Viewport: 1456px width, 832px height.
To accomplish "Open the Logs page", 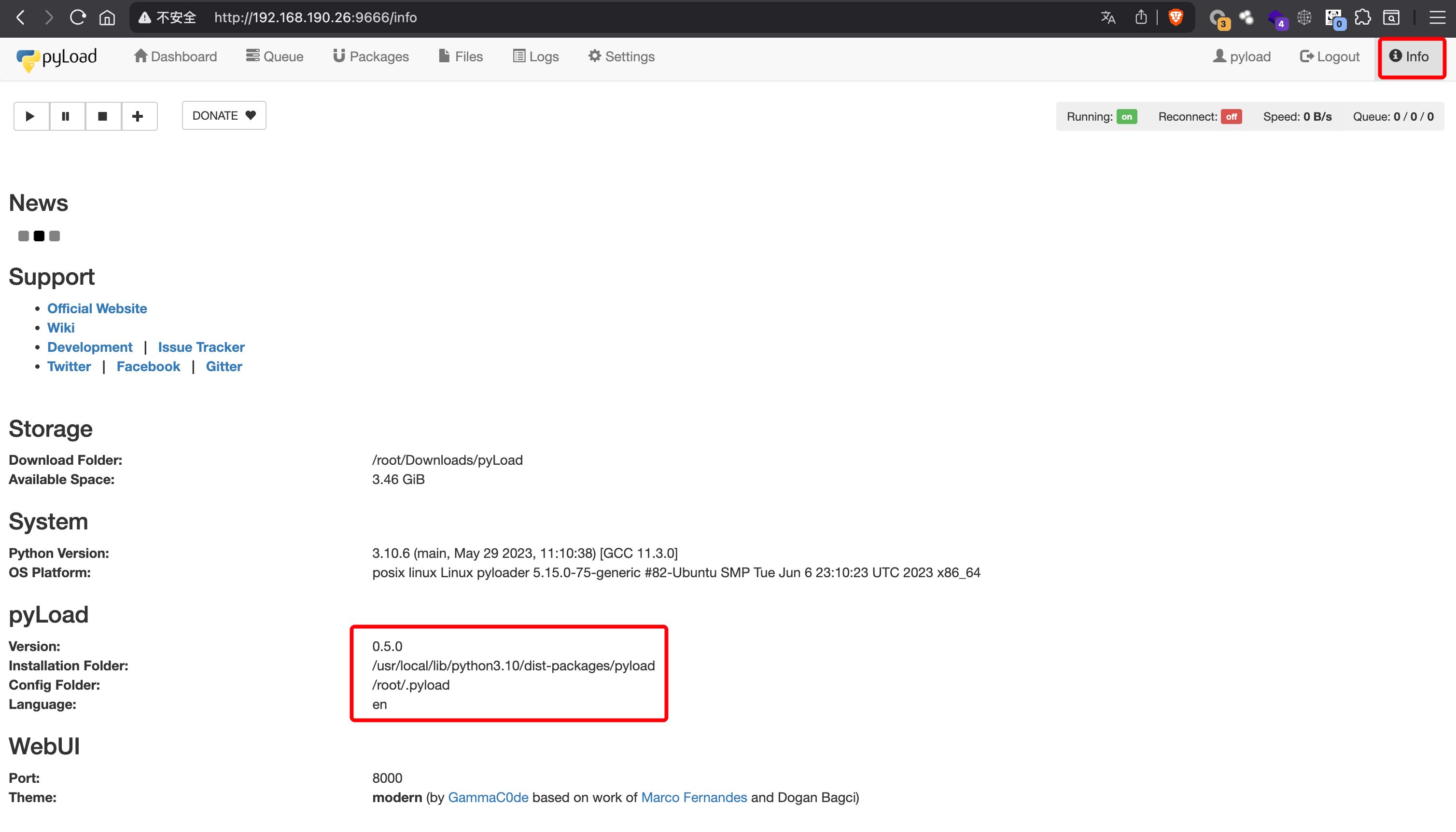I will click(536, 56).
